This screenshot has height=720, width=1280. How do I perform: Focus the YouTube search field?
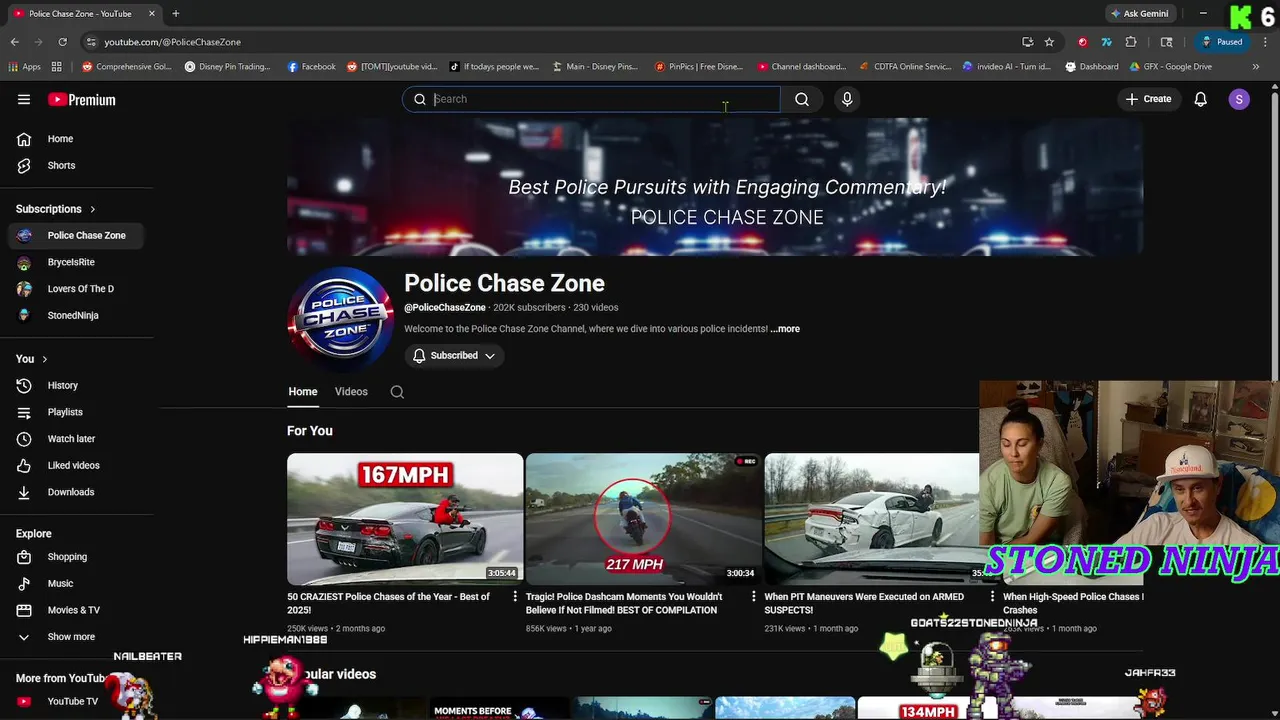(x=591, y=99)
